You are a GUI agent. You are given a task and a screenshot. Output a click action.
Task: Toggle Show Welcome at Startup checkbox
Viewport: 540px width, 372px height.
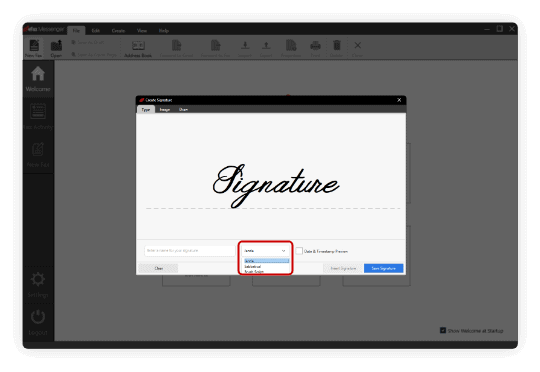coord(443,330)
